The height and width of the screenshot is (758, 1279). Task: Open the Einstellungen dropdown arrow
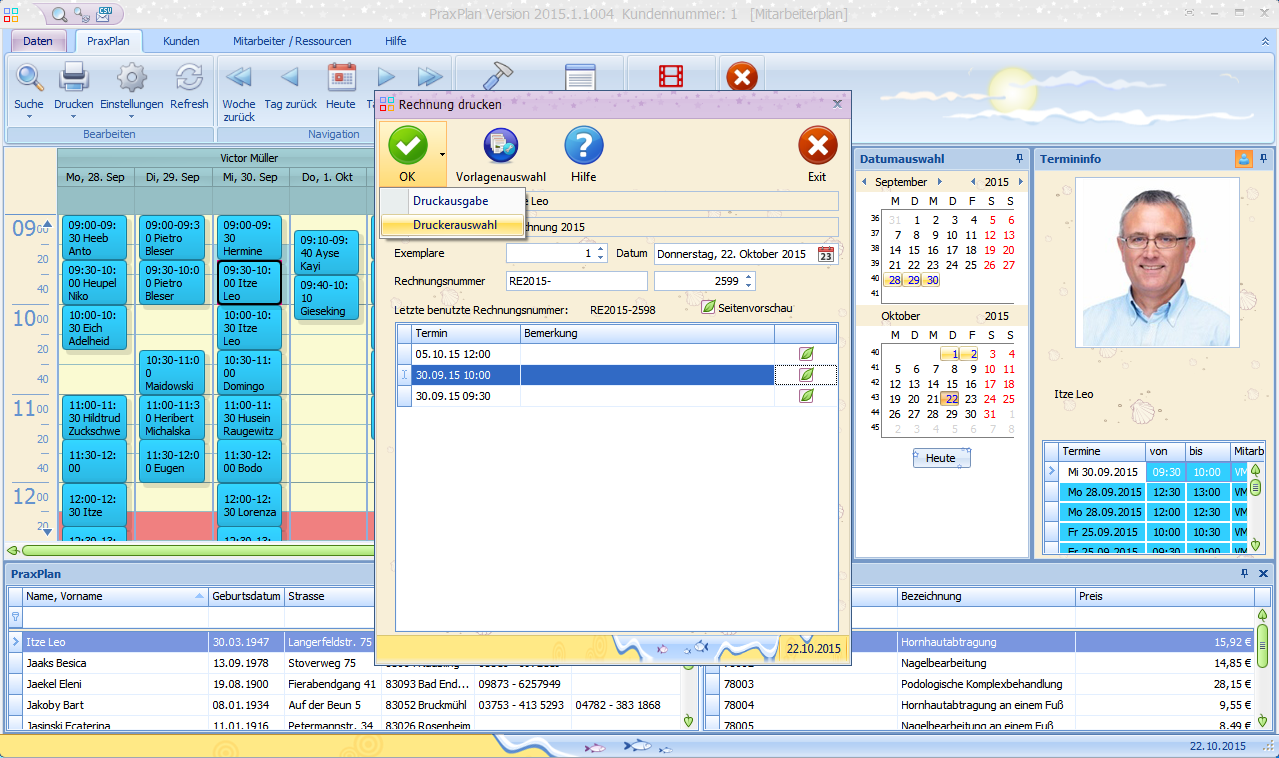point(131,117)
